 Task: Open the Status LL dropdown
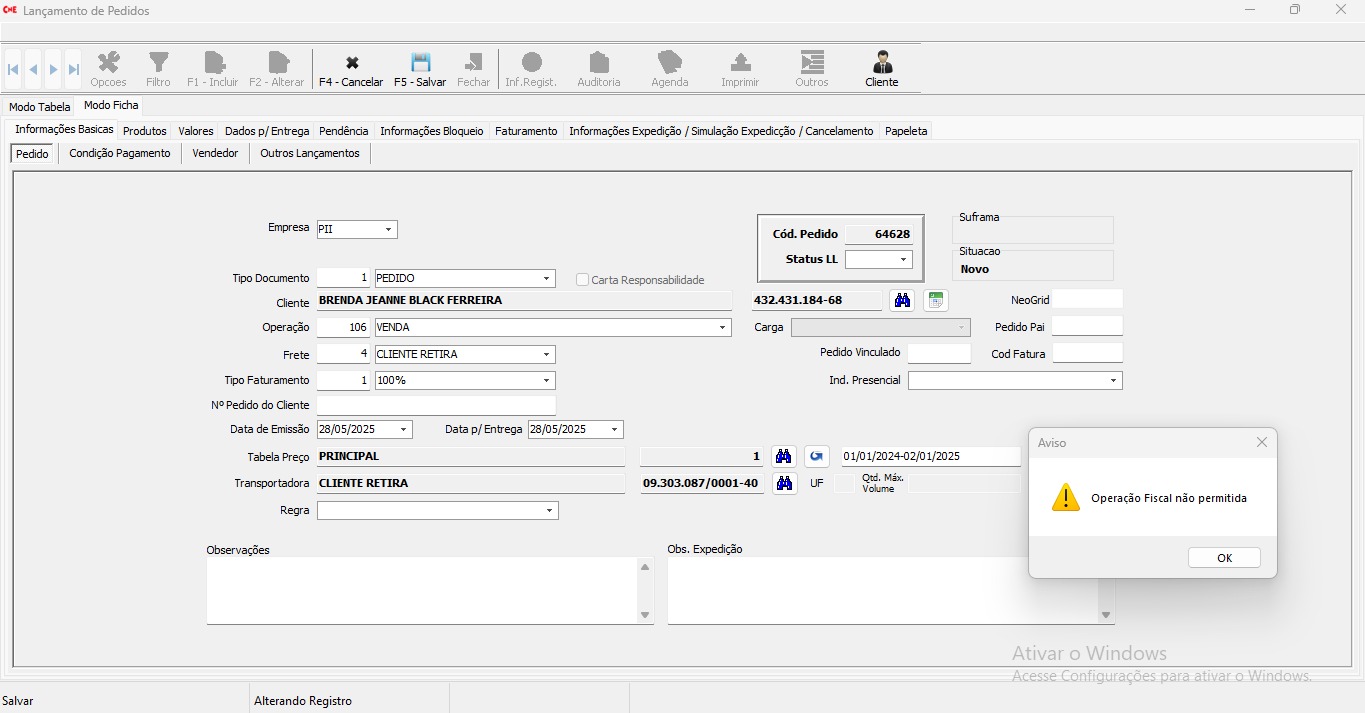[x=903, y=260]
